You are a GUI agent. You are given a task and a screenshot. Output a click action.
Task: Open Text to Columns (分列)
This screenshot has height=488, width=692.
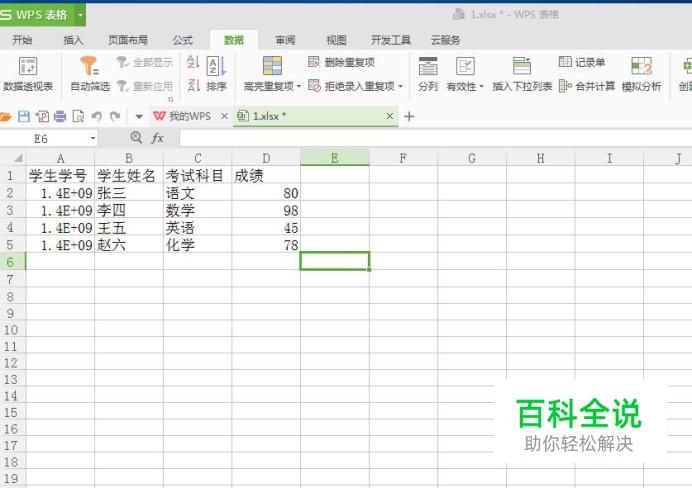coord(428,75)
